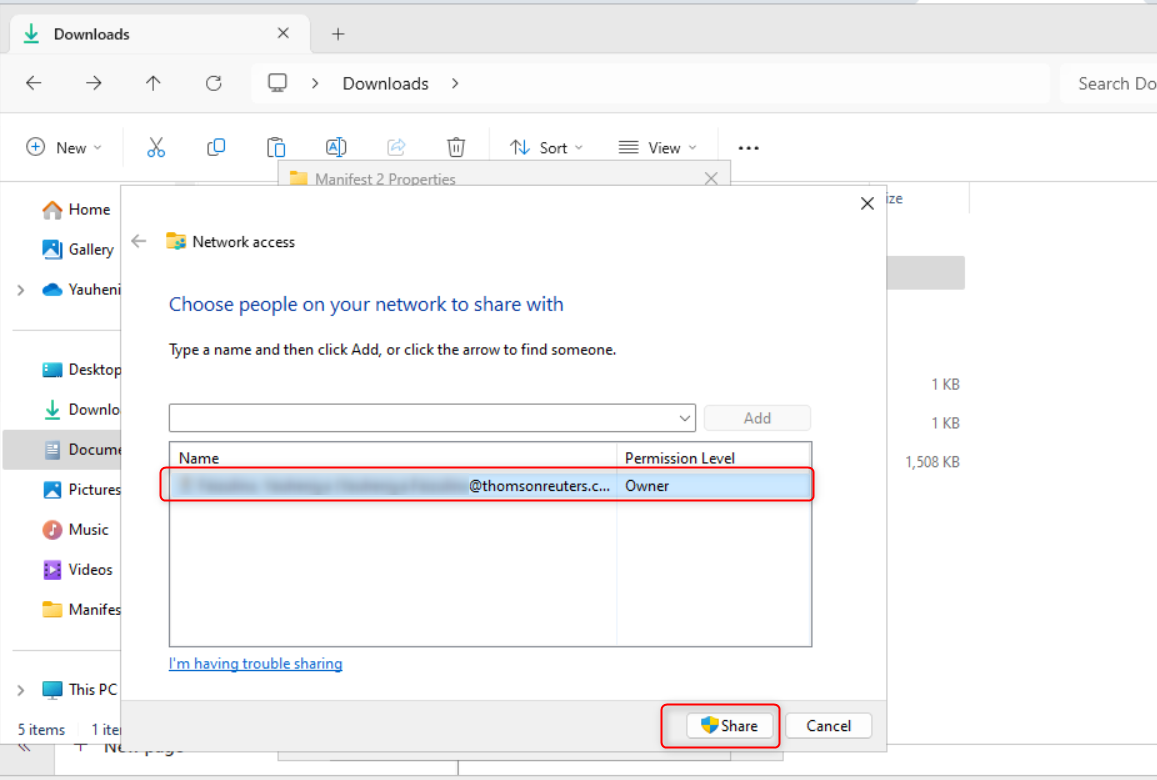
Task: Open the name dropdown arrow to find someone
Action: pos(685,418)
